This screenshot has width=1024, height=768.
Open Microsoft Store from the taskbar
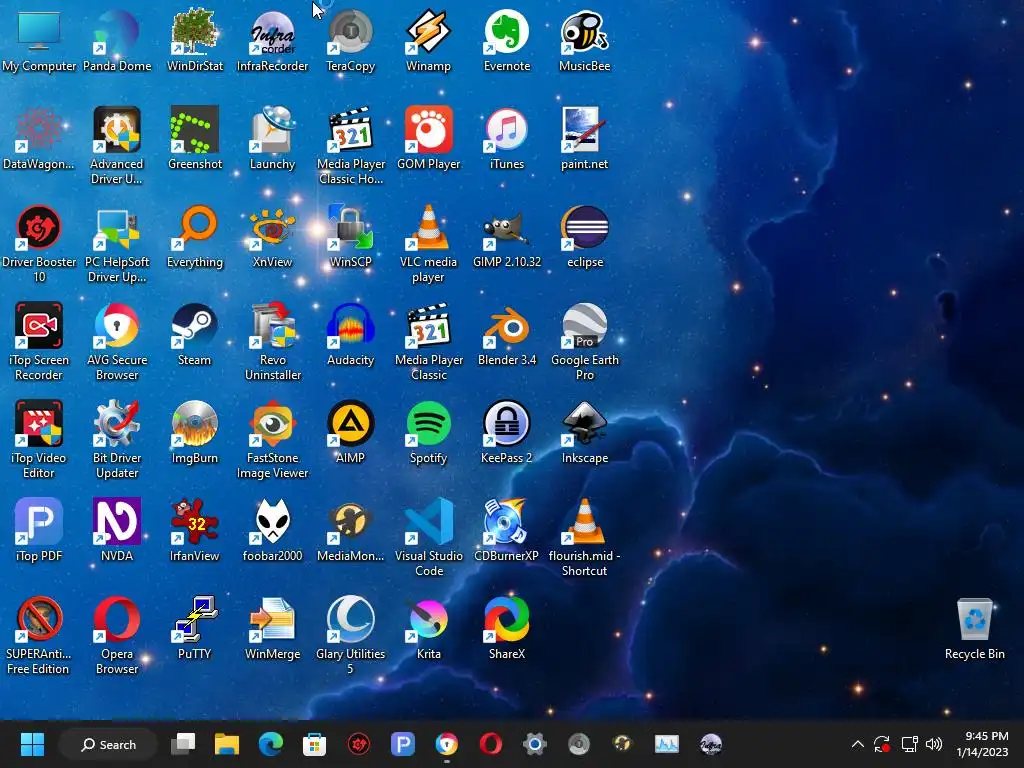314,744
